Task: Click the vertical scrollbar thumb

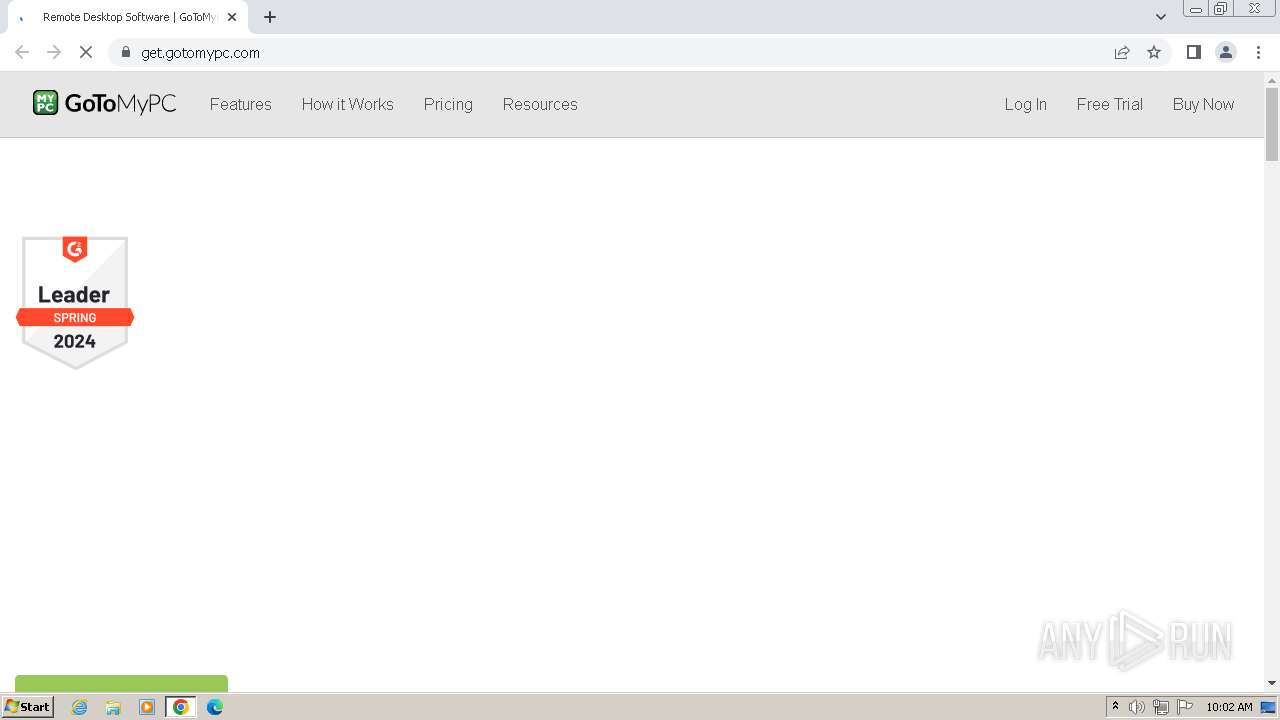Action: pos(1272,124)
